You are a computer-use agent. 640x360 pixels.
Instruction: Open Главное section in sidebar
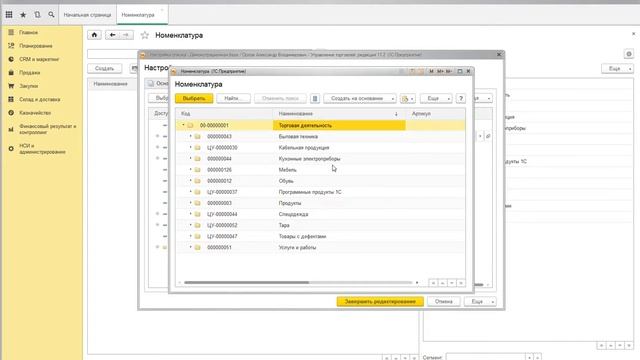pos(28,32)
